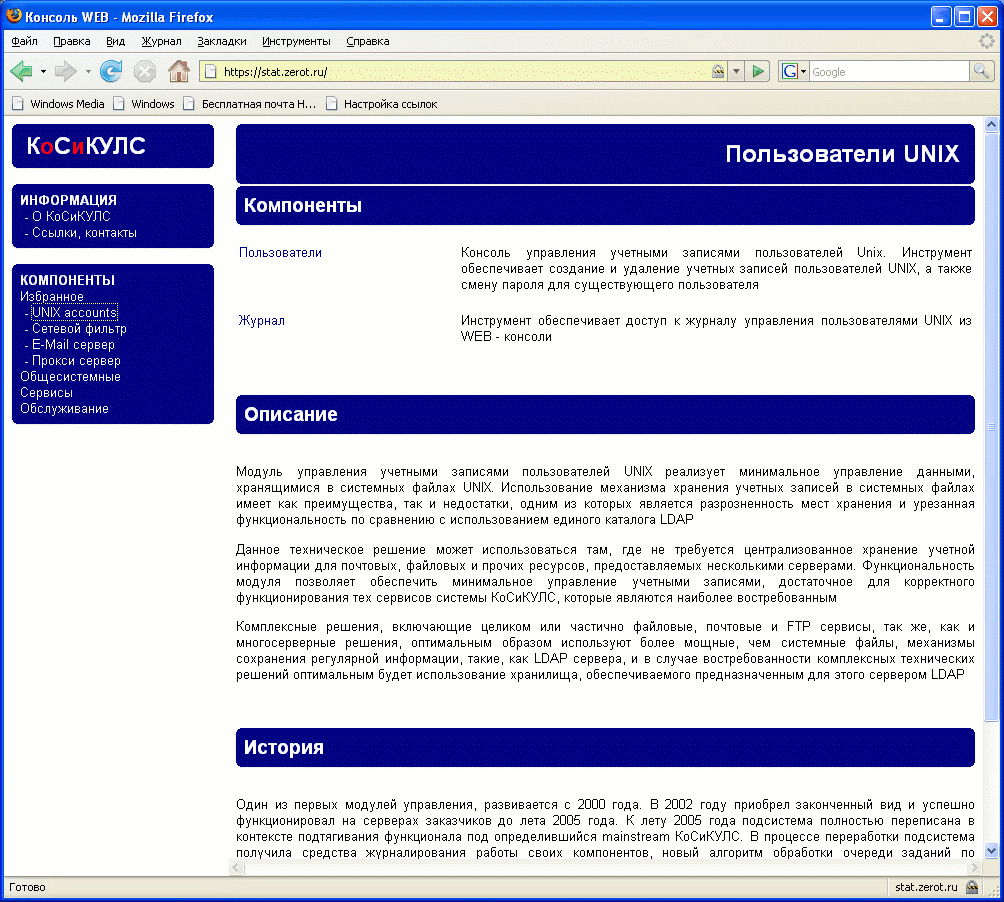
Task: Click the green Go arrow beside address bar
Action: 758,71
